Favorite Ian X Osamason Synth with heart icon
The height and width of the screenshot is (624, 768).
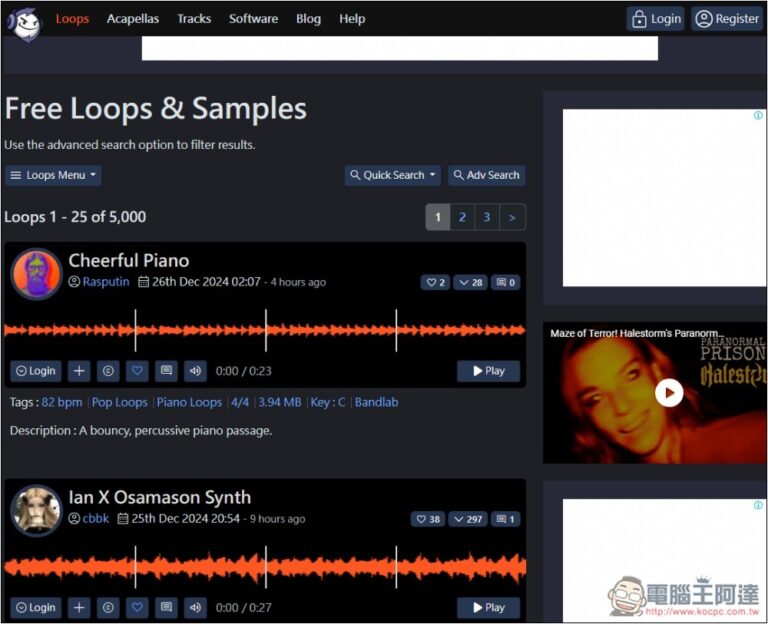[138, 607]
